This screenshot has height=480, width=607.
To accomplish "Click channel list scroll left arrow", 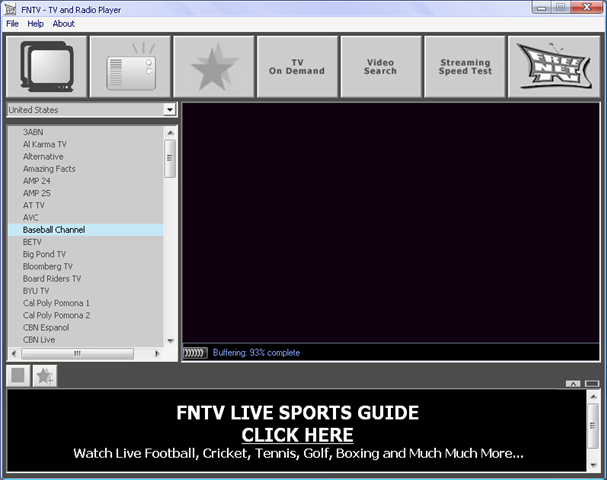I will tap(14, 353).
